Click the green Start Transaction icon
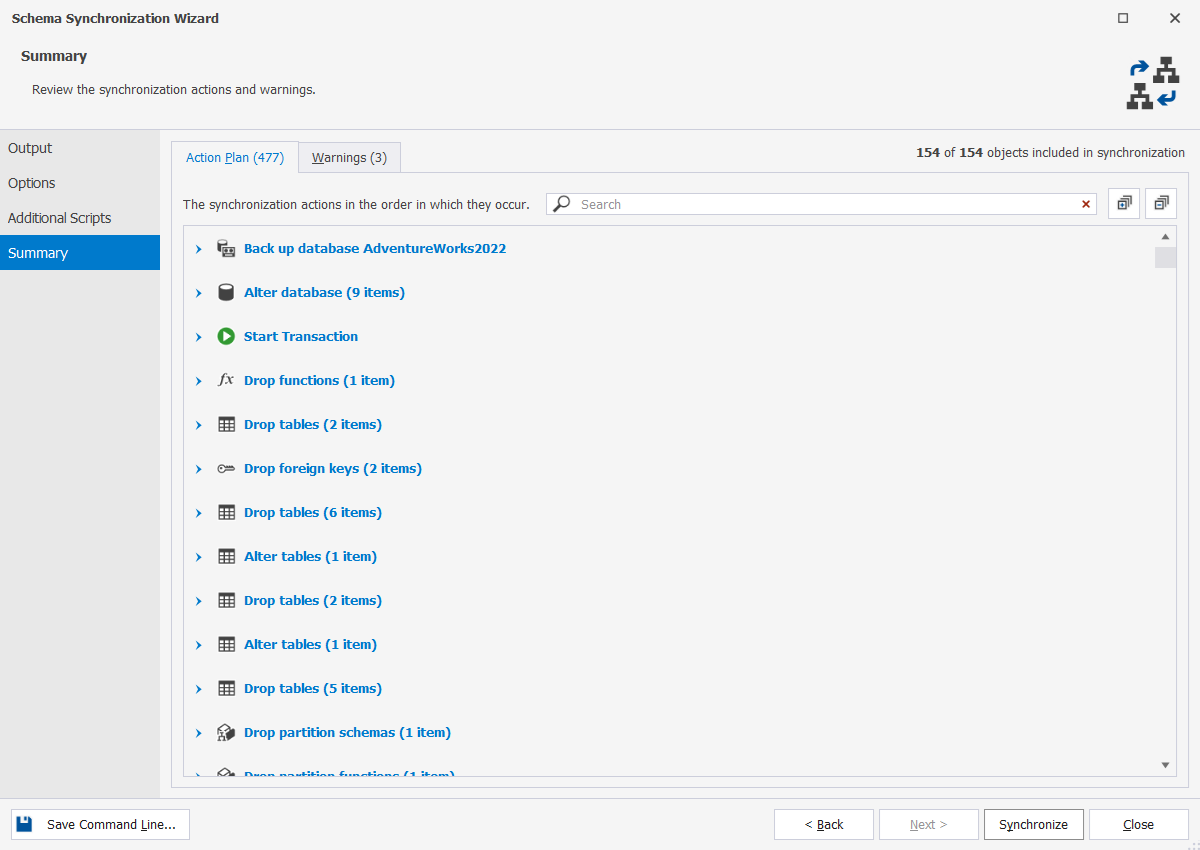The width and height of the screenshot is (1200, 850). (x=226, y=336)
